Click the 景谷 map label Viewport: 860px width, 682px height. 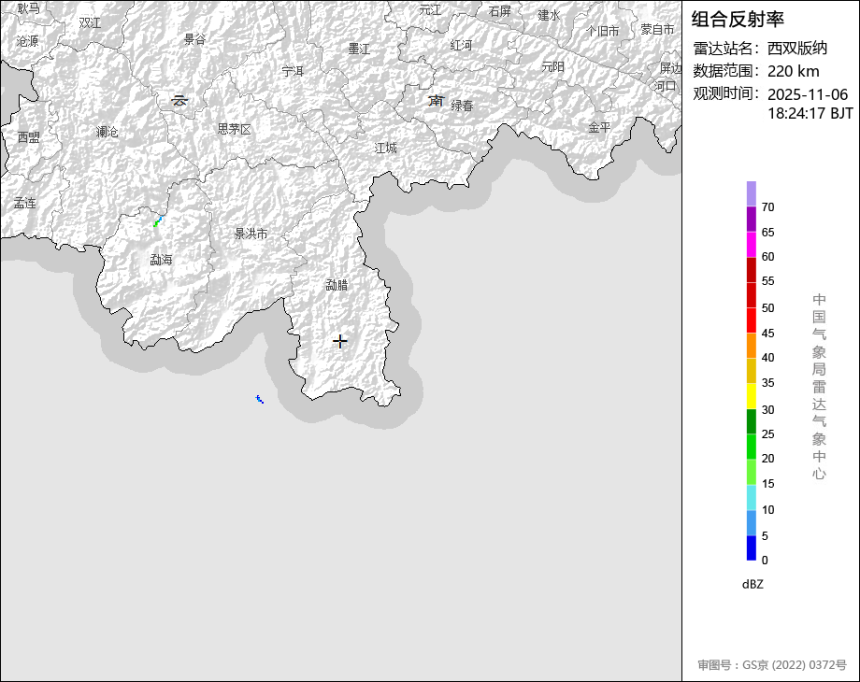click(195, 39)
